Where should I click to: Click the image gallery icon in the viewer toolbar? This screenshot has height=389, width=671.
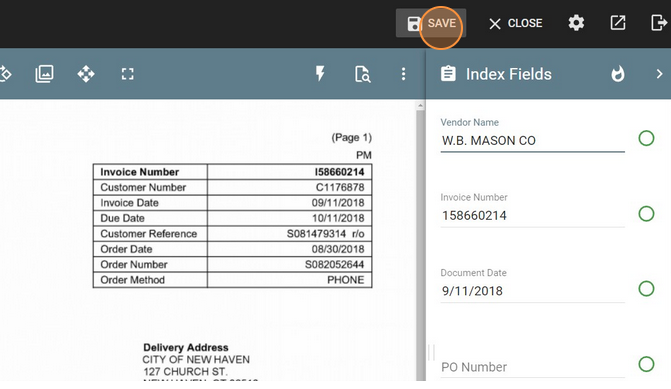point(44,74)
